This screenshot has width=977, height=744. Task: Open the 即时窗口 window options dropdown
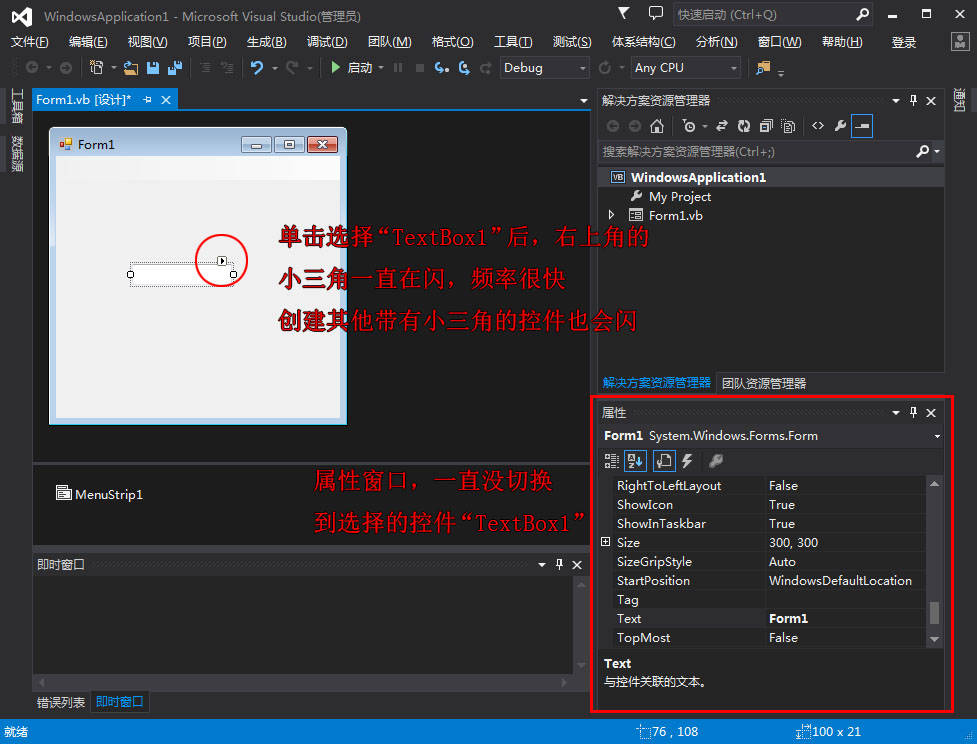542,565
